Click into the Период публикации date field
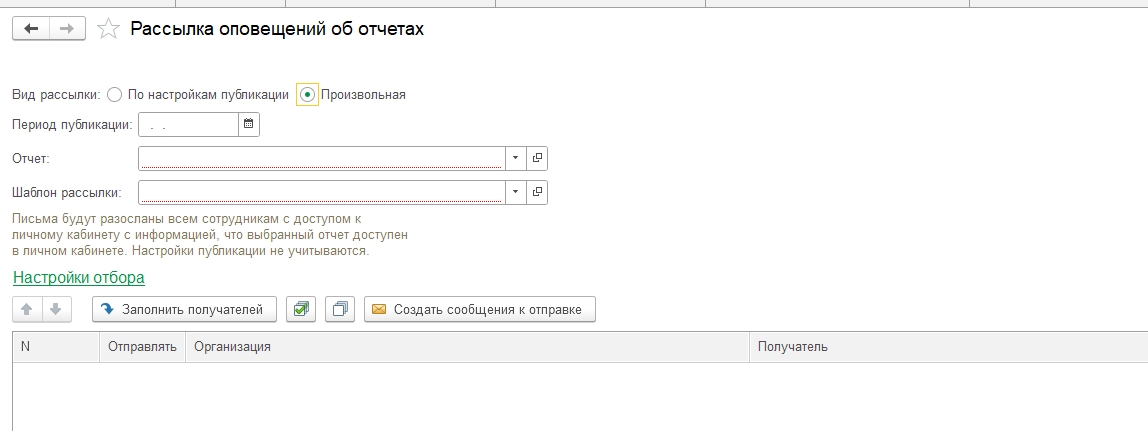 pyautogui.click(x=189, y=124)
